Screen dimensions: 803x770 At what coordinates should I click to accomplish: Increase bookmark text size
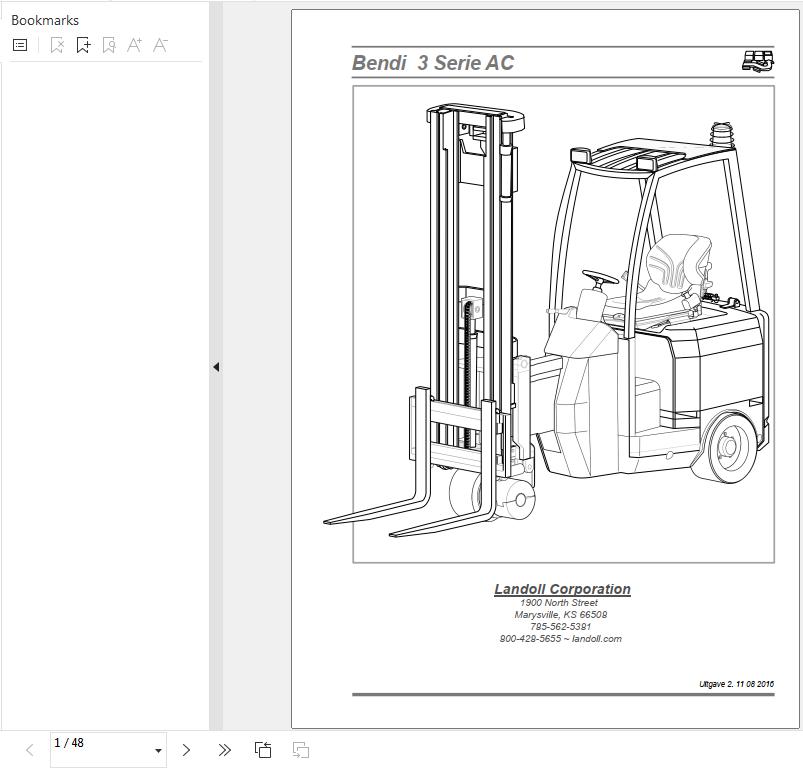click(134, 45)
